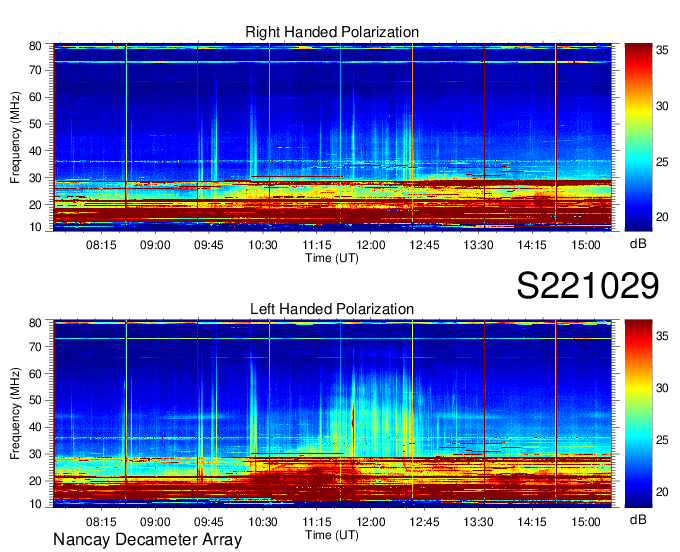
Task: Click the 20 tick on Right Handed color bar
Action: pyautogui.click(x=662, y=217)
